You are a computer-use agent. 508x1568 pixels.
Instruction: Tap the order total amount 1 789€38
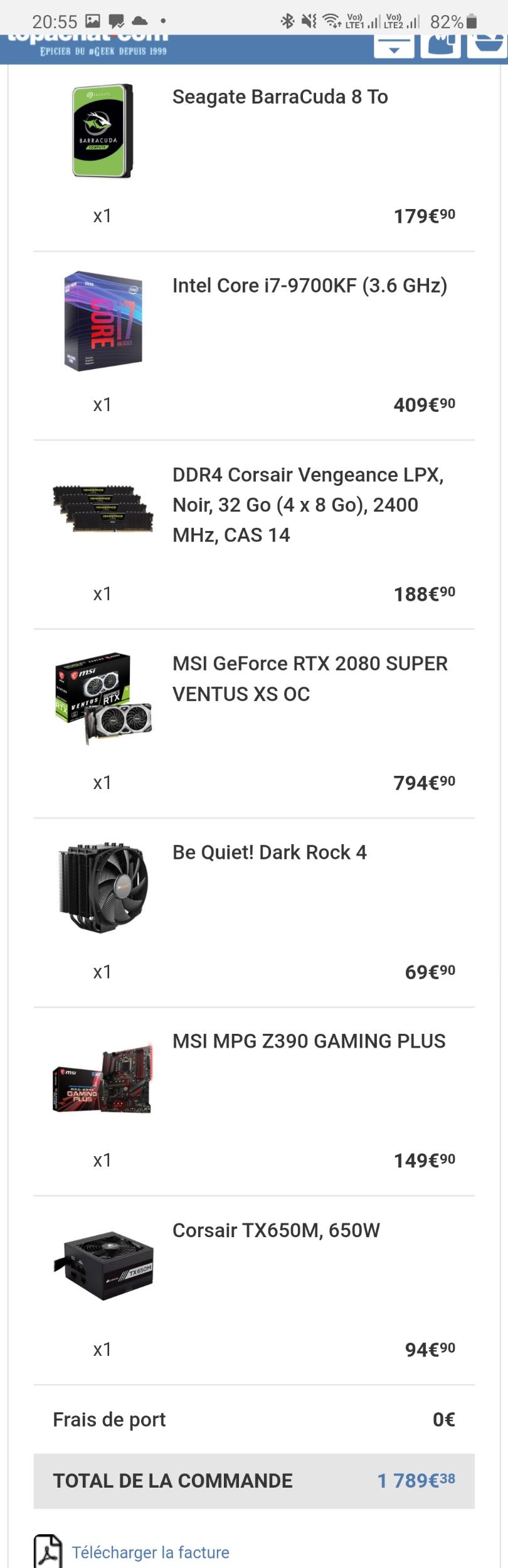(x=416, y=1481)
